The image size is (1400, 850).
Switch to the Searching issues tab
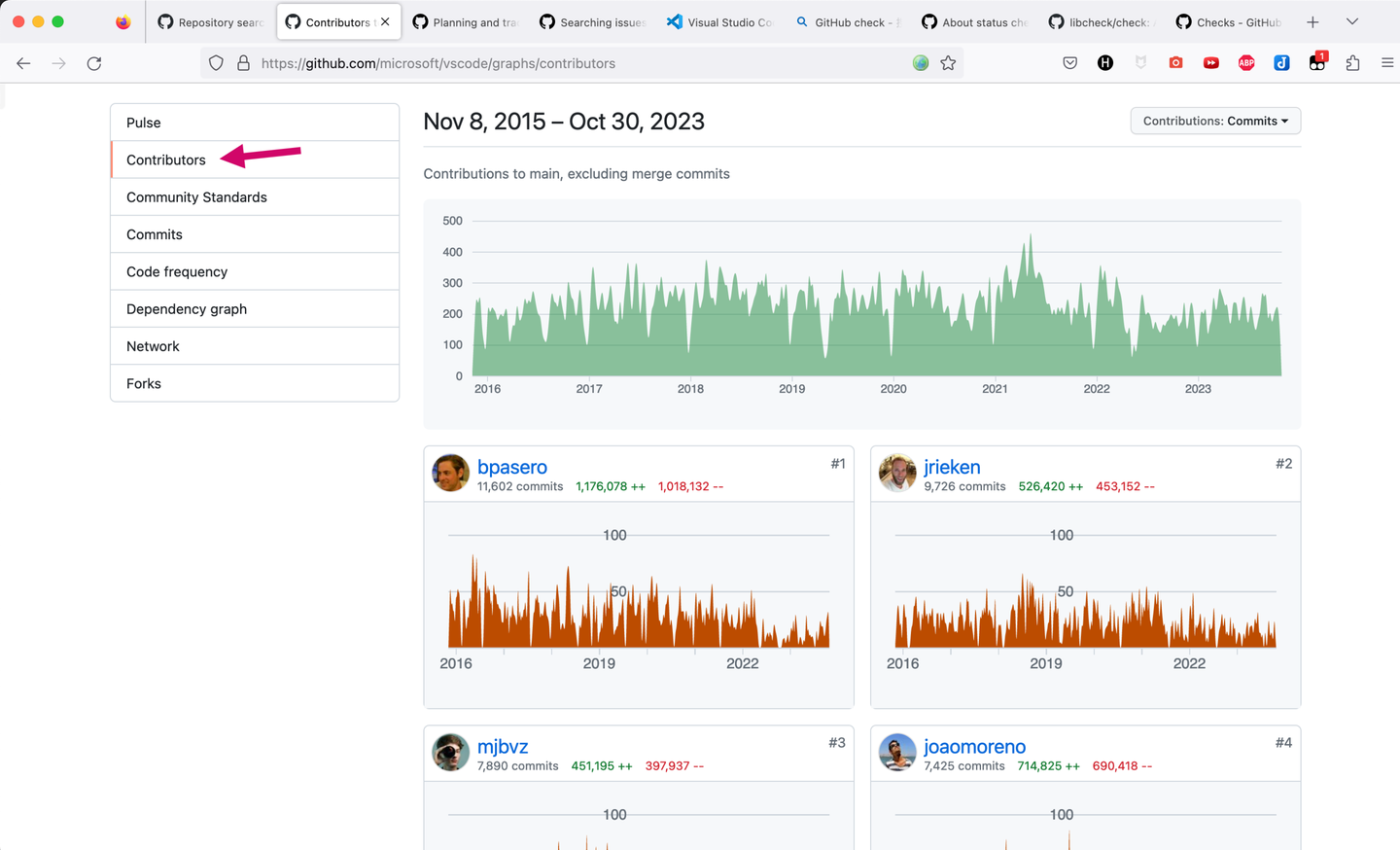click(x=592, y=21)
